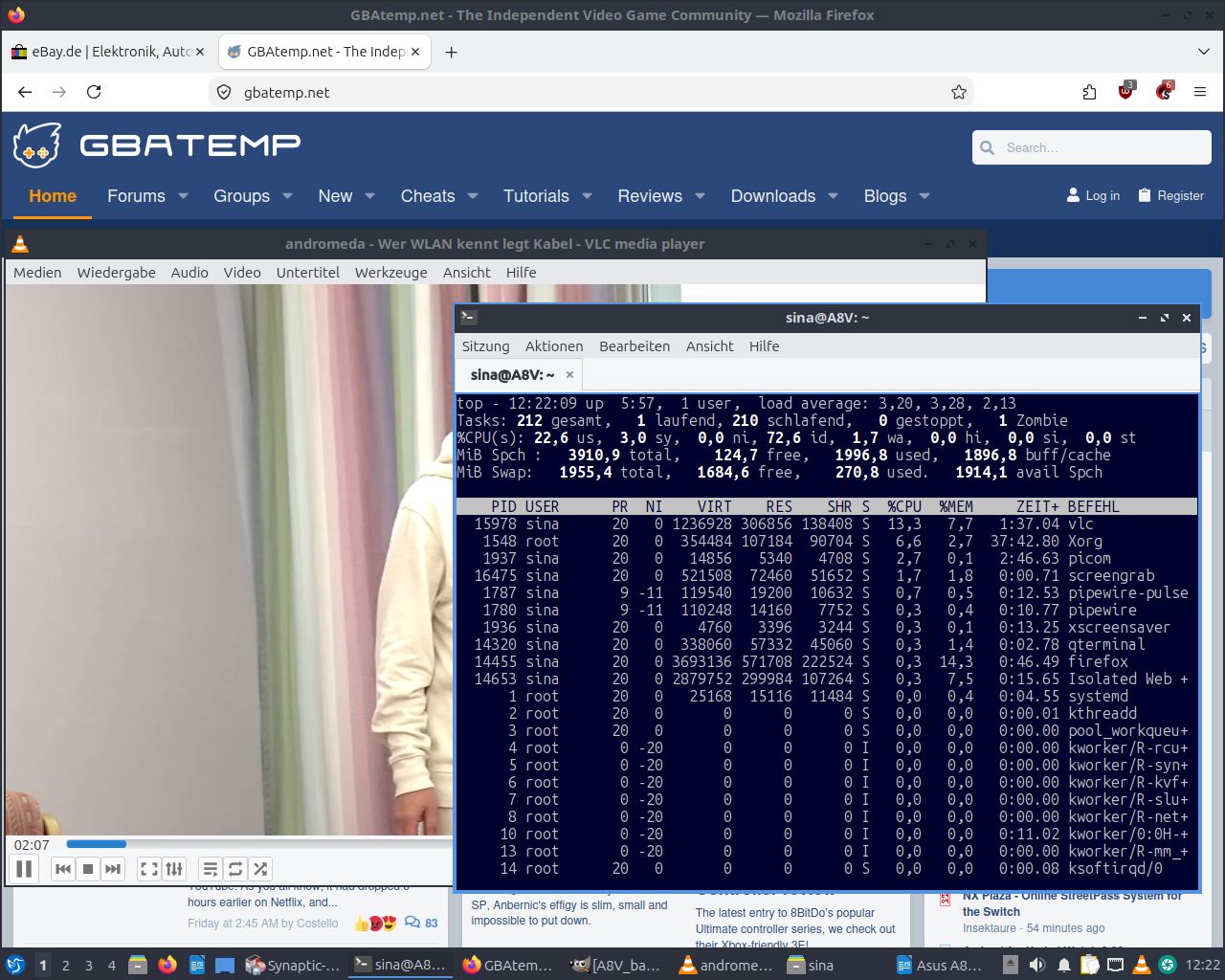Open the terminal Sitzung menu
This screenshot has width=1225, height=980.
coord(486,346)
